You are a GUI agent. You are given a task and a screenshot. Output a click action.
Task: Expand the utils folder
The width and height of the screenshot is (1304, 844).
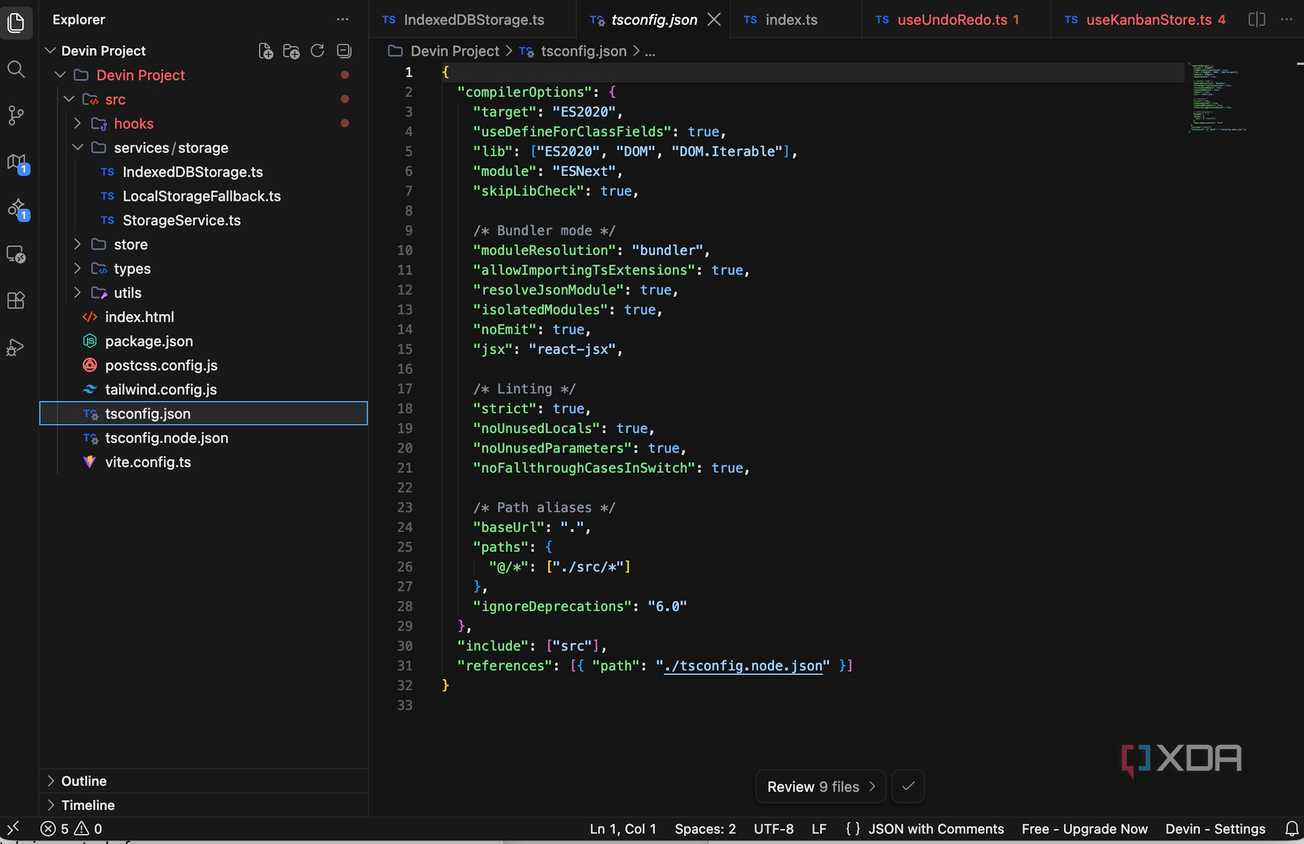point(78,293)
